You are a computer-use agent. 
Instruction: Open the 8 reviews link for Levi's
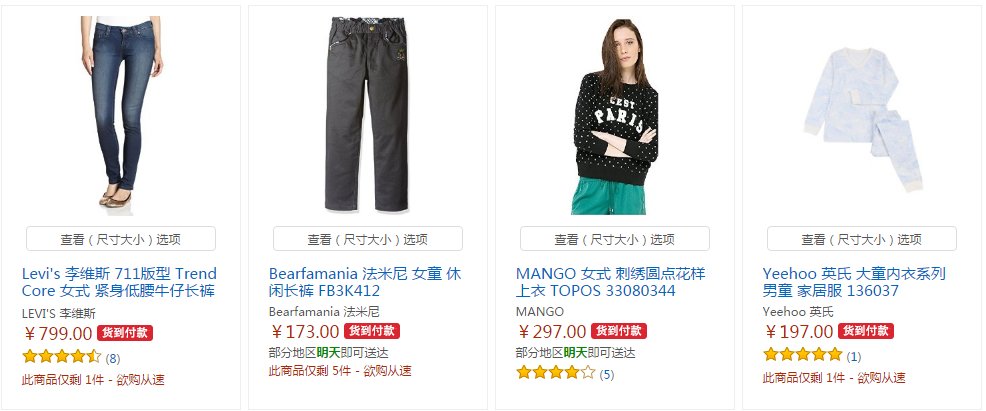point(113,358)
